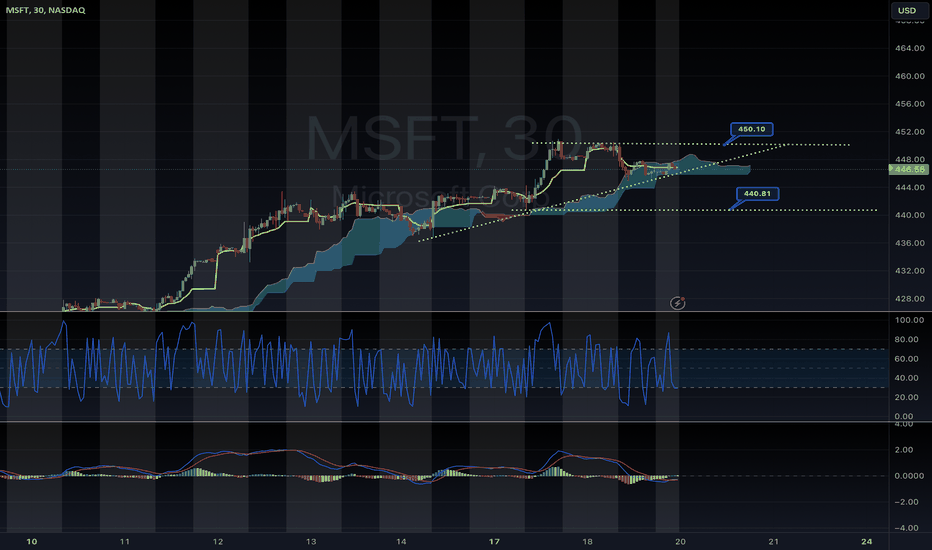
Task: Click the date label 21 on time axis
Action: pos(773,541)
